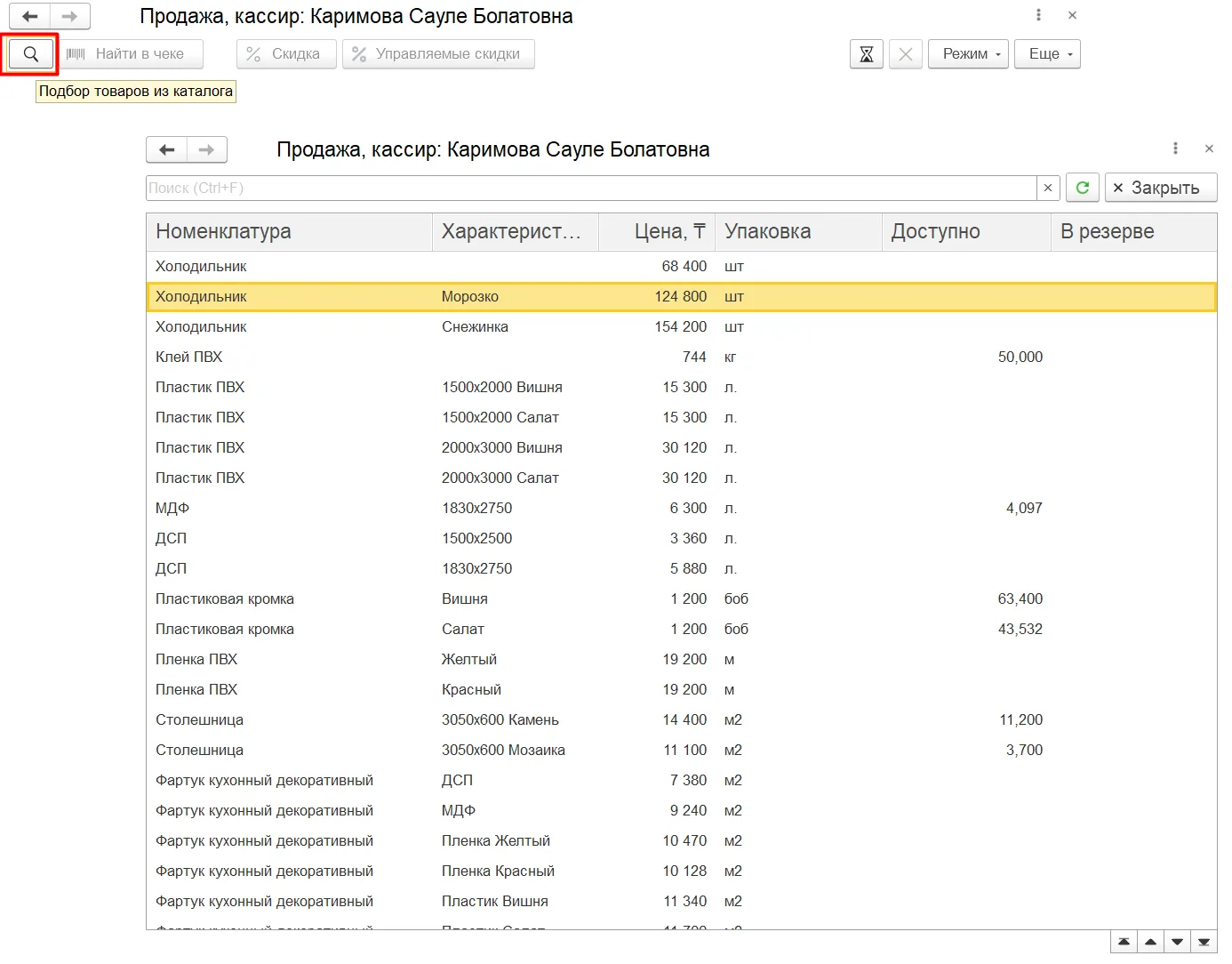Jump to the last row of the list
Screen dimensions: 1232x964
coord(1204,942)
